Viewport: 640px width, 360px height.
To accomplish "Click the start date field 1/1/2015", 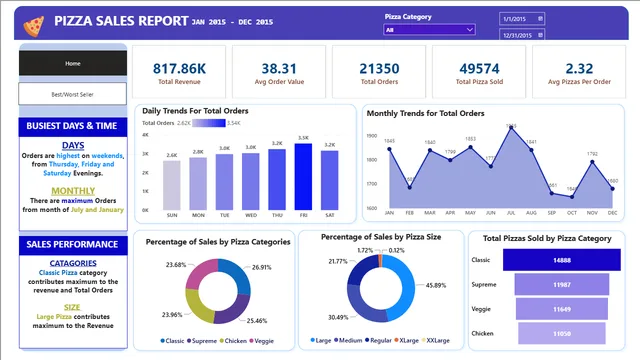I will point(522,19).
